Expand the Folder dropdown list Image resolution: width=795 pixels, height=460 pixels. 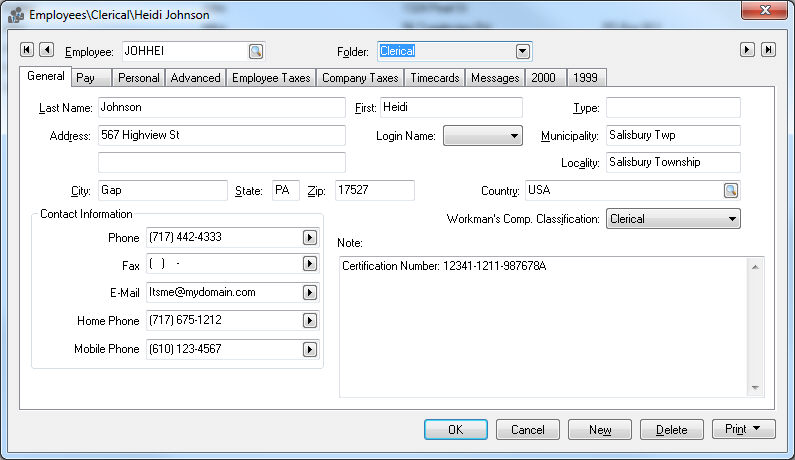(522, 51)
